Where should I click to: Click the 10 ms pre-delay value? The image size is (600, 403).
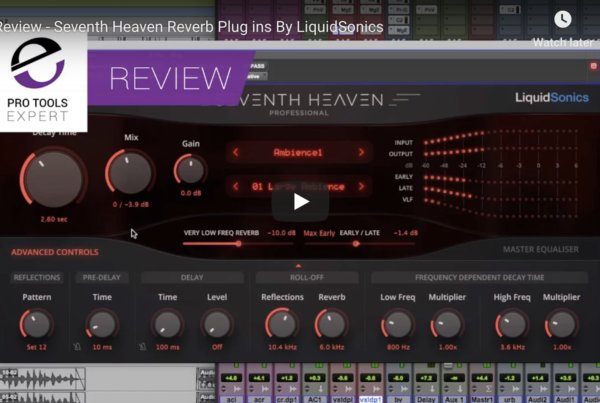point(102,347)
